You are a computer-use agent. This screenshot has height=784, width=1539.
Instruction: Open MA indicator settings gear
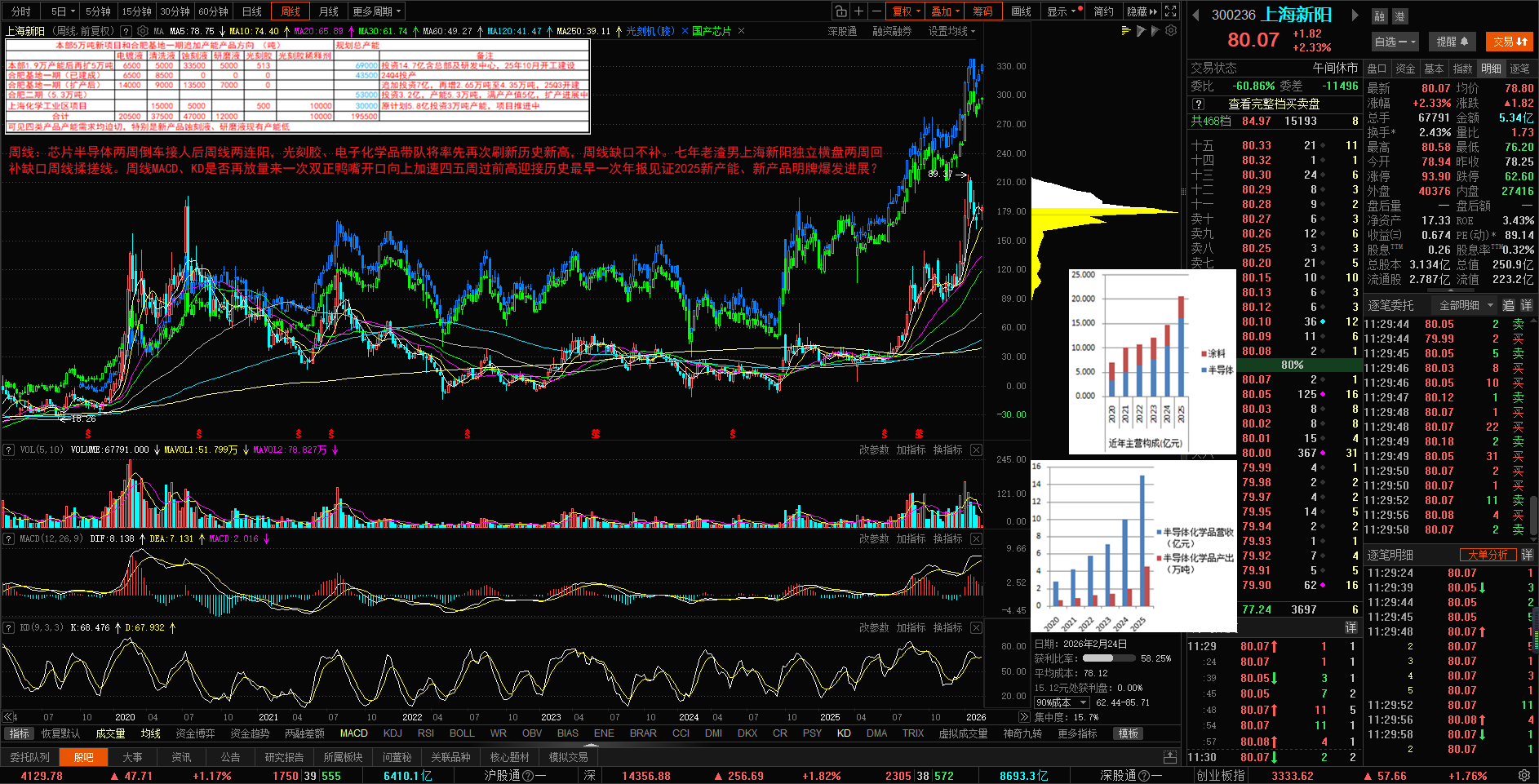[143, 31]
